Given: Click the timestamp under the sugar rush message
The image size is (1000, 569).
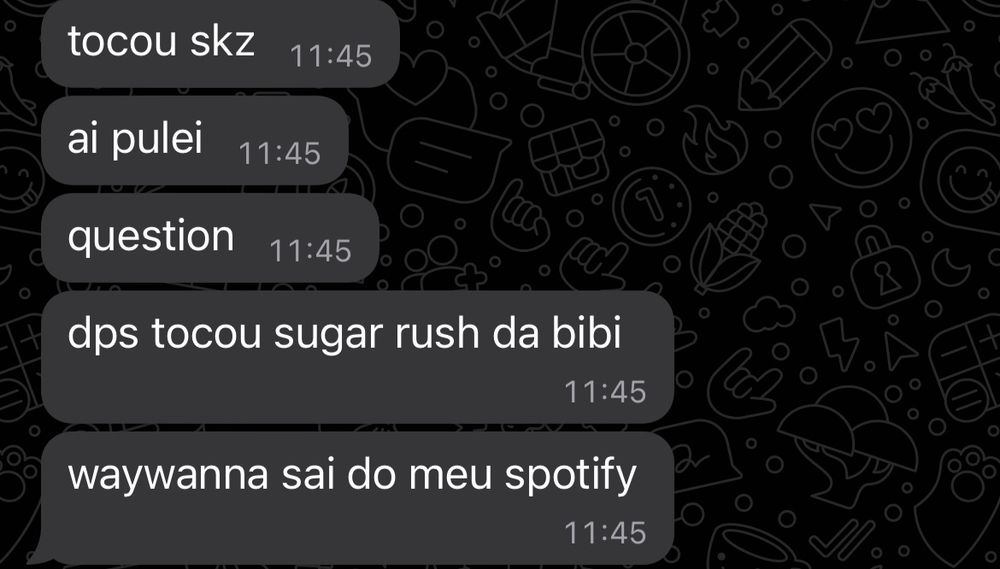Looking at the screenshot, I should tap(605, 392).
